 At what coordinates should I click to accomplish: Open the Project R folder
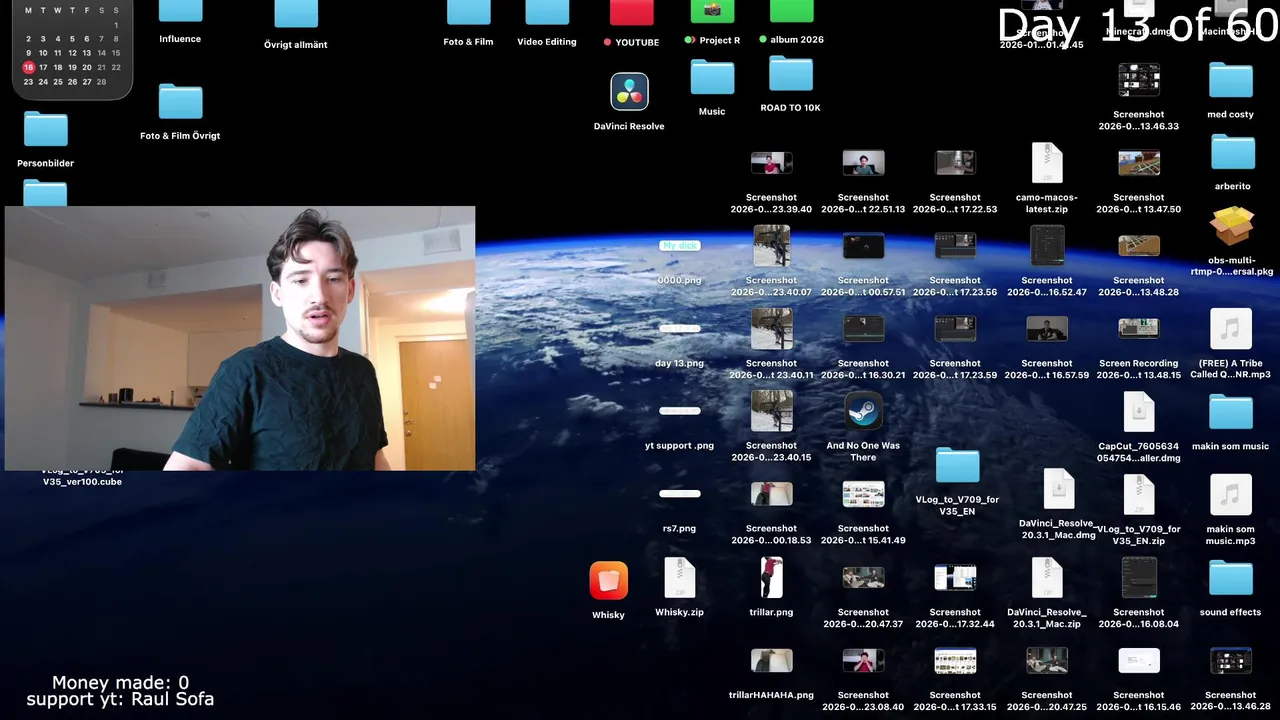(x=712, y=11)
